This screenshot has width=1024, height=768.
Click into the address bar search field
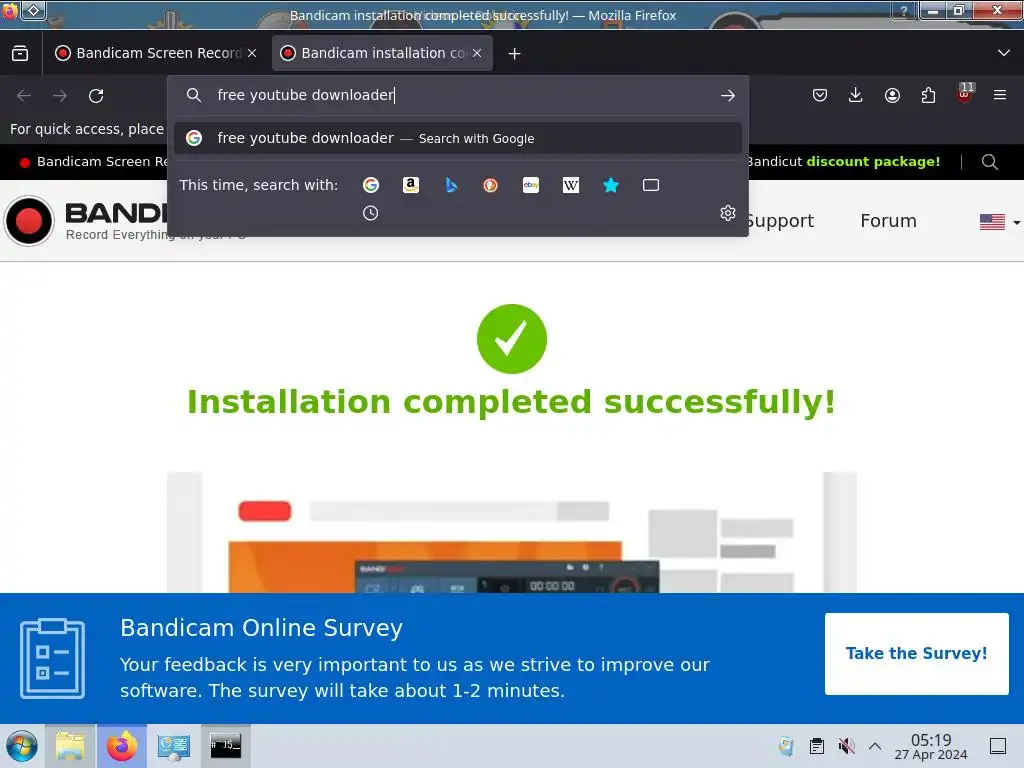[457, 95]
